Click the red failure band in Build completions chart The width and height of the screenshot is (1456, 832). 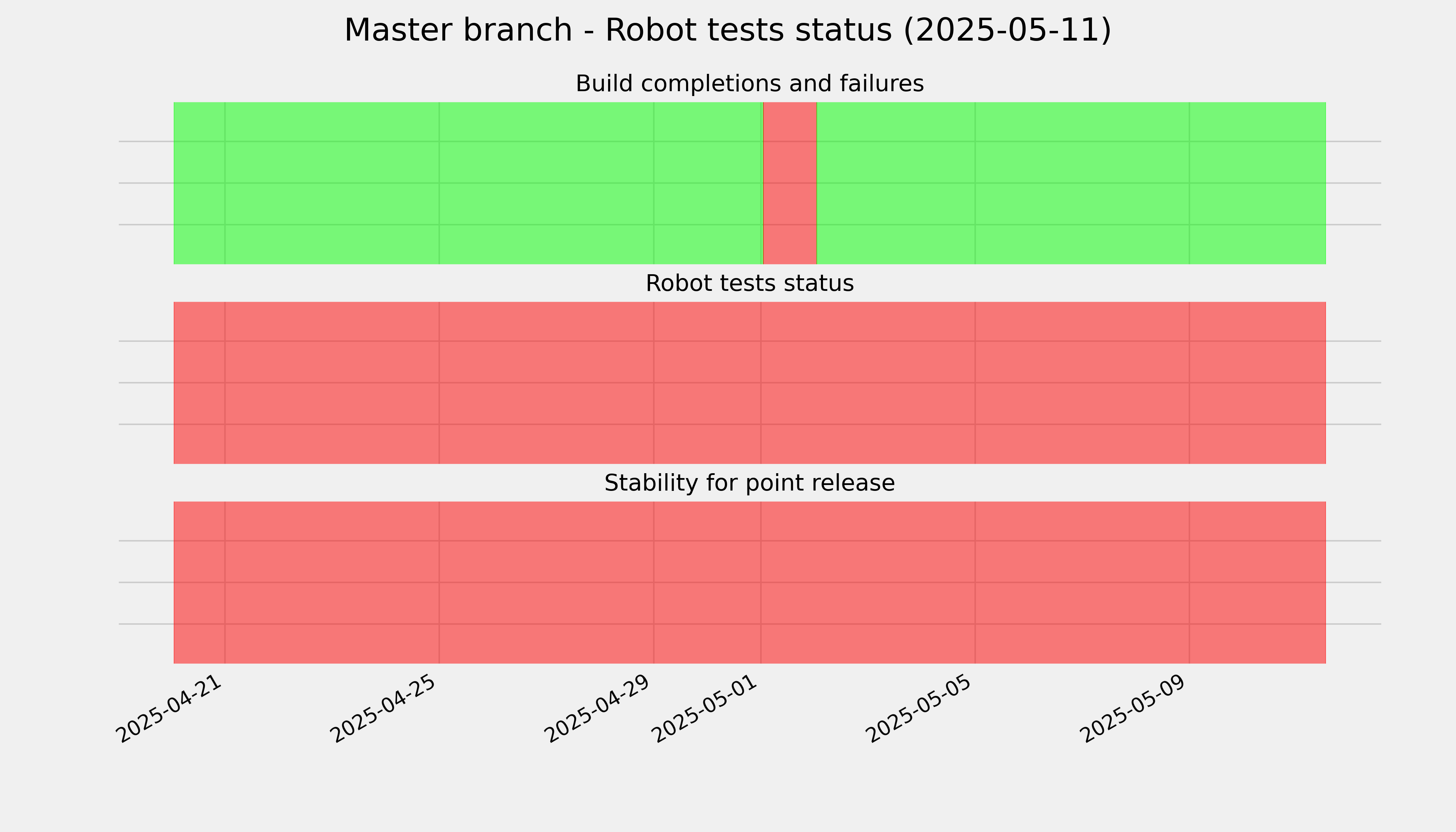click(x=790, y=183)
